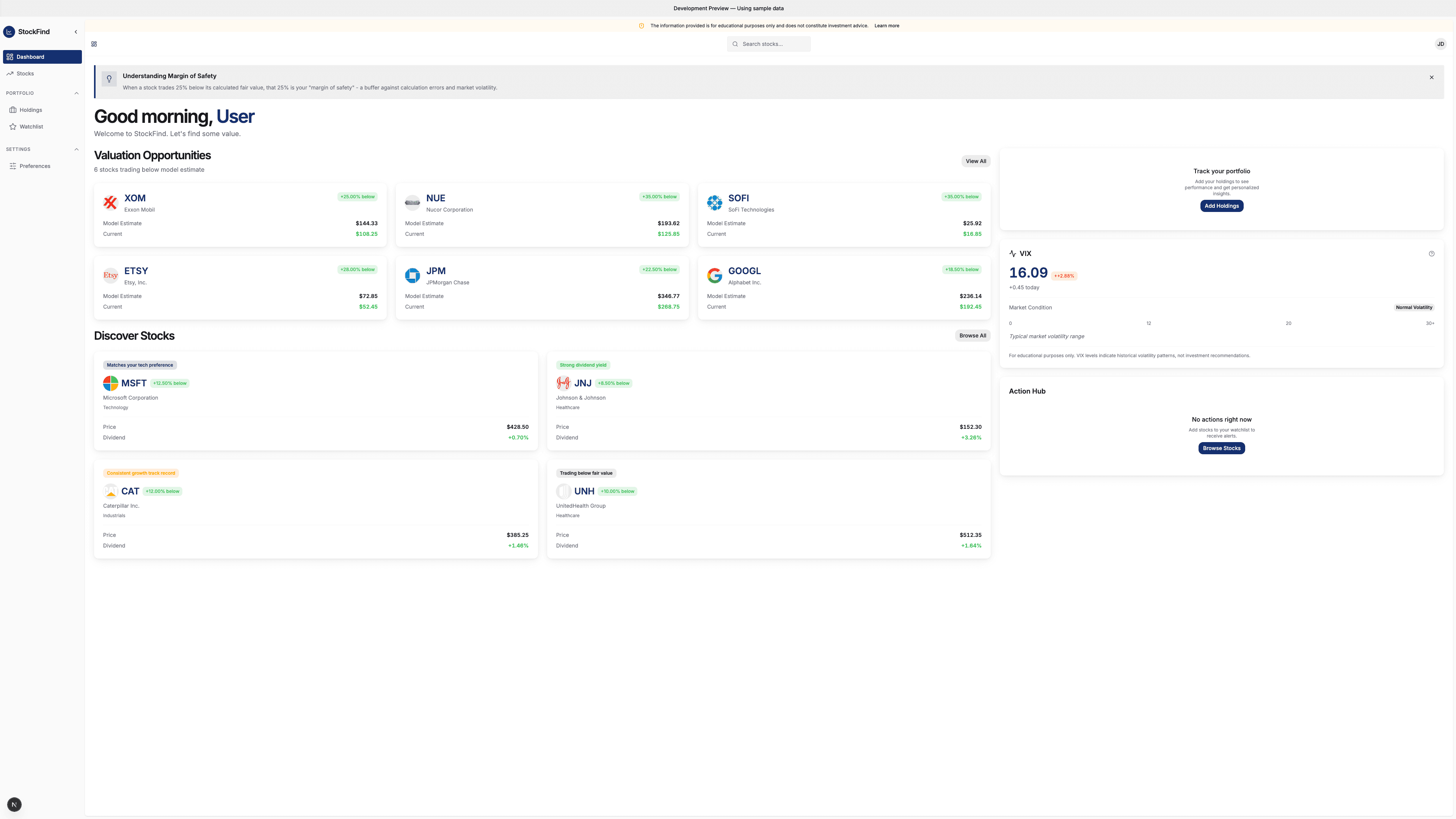Collapse the sidebar with the chevron
This screenshot has width=1456, height=819.
[76, 31]
